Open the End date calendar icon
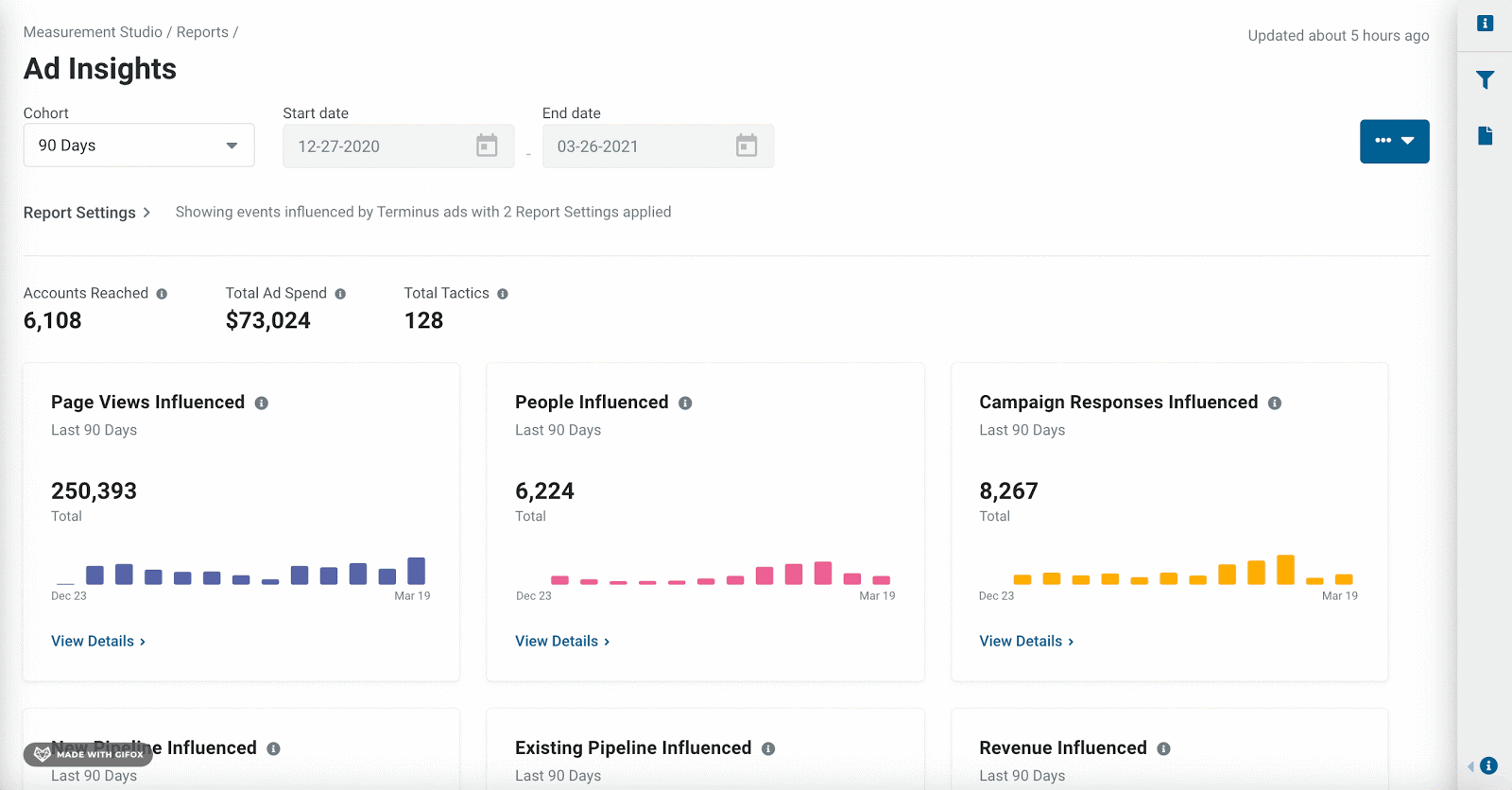This screenshot has width=1512, height=790. pos(747,146)
